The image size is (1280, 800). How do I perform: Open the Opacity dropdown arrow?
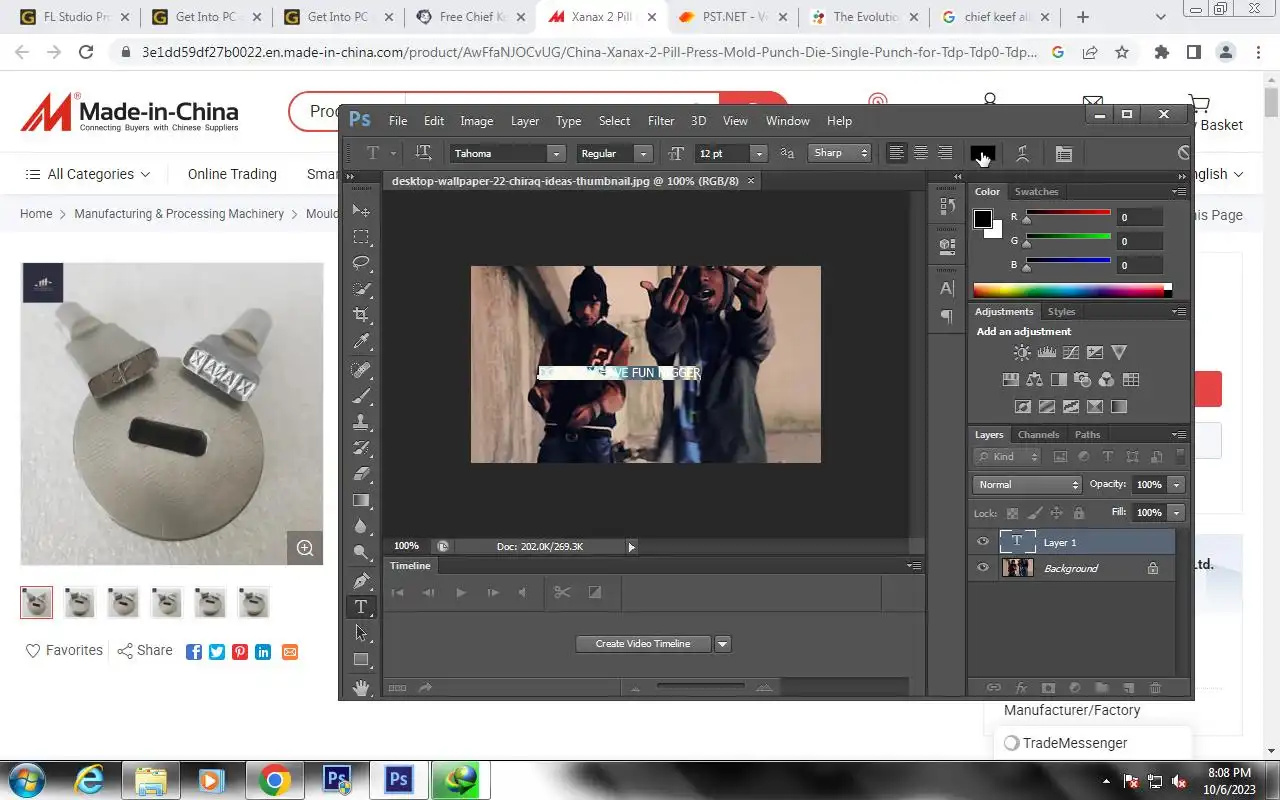tap(1176, 484)
